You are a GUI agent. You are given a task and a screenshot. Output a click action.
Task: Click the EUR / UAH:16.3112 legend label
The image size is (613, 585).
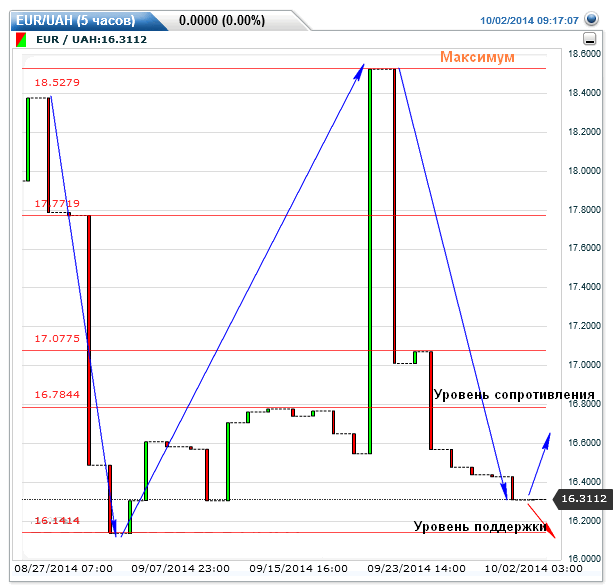91,39
